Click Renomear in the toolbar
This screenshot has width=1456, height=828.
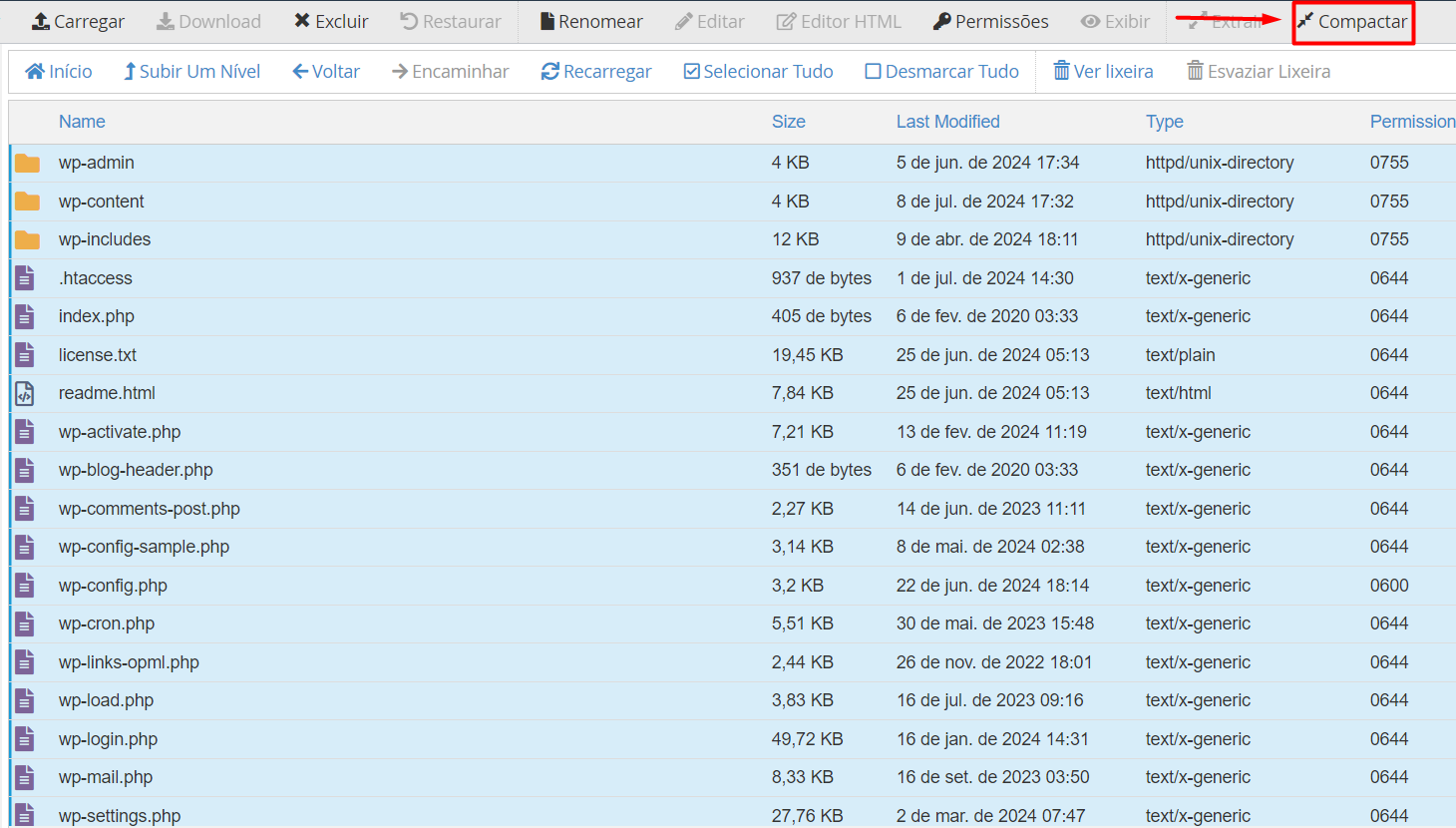click(591, 22)
